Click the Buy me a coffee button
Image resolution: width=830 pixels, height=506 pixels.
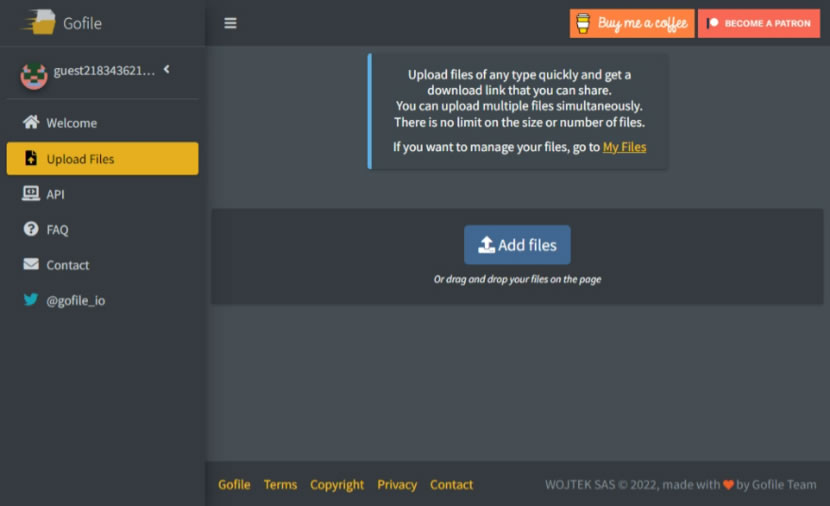(x=632, y=23)
